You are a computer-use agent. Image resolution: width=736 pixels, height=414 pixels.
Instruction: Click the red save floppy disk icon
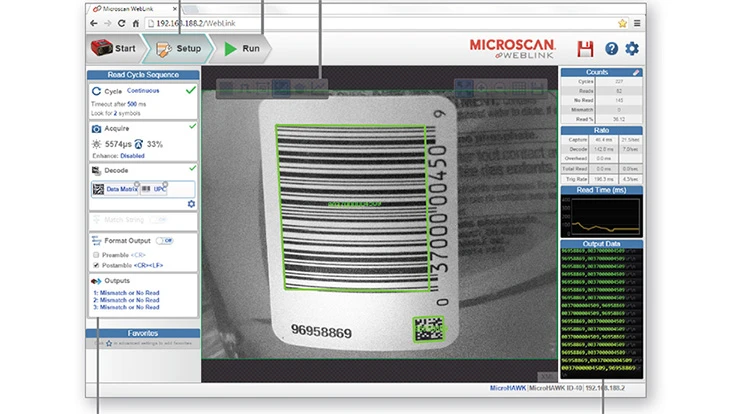(x=586, y=48)
